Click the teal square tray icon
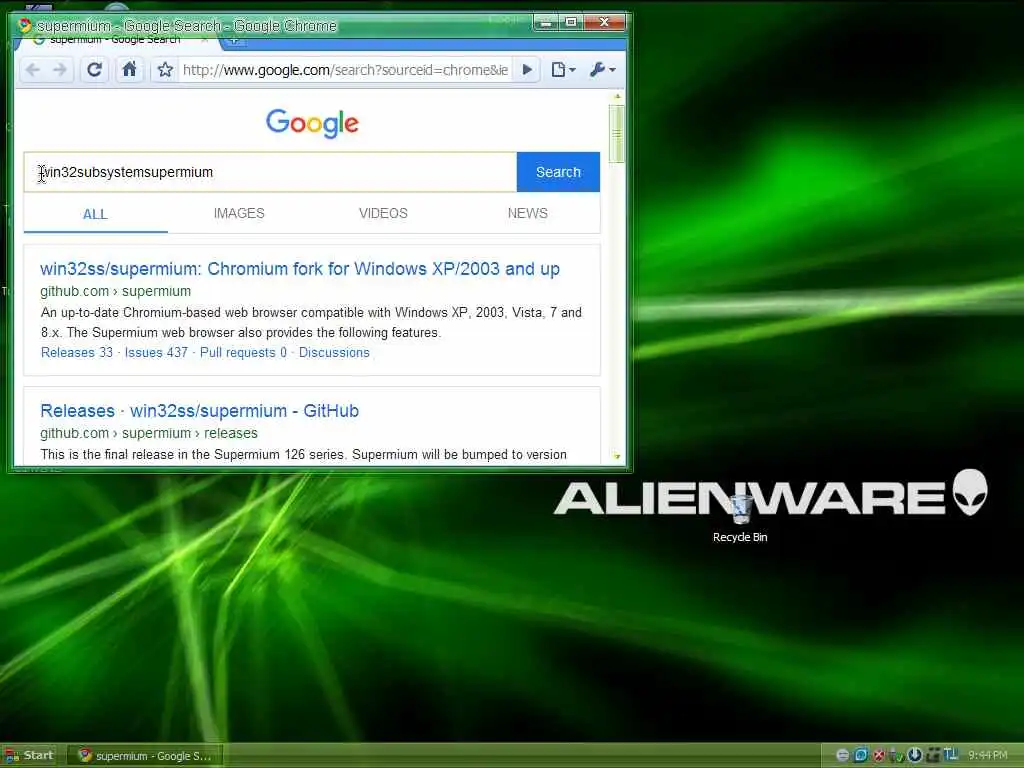The width and height of the screenshot is (1024, 768). tap(861, 756)
